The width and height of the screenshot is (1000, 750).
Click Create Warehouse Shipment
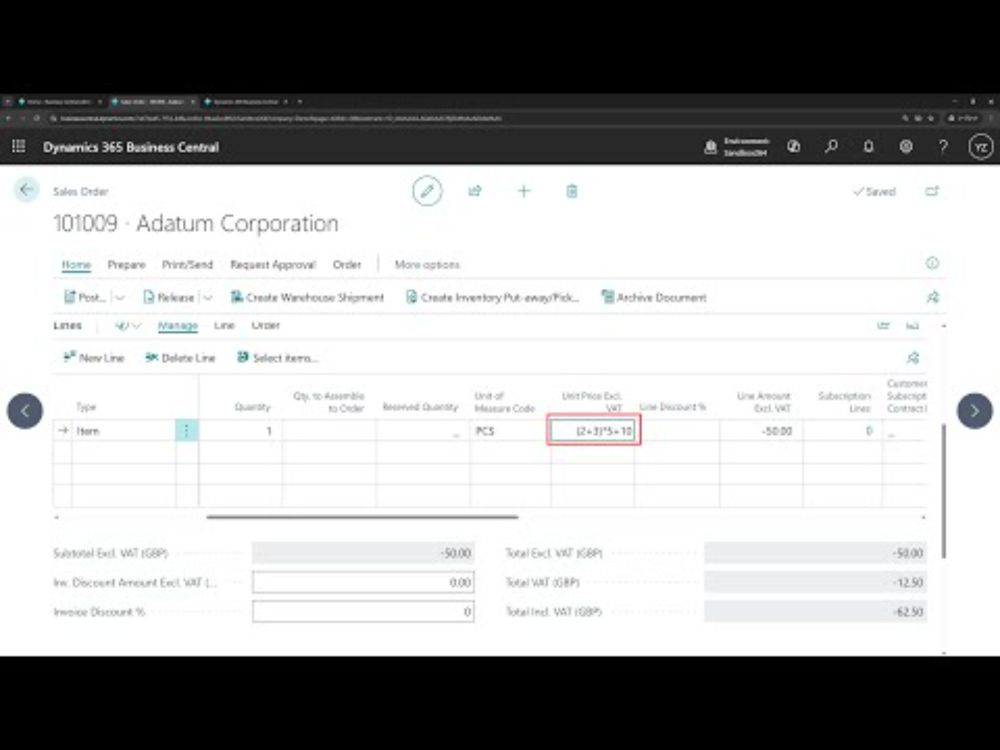point(307,297)
